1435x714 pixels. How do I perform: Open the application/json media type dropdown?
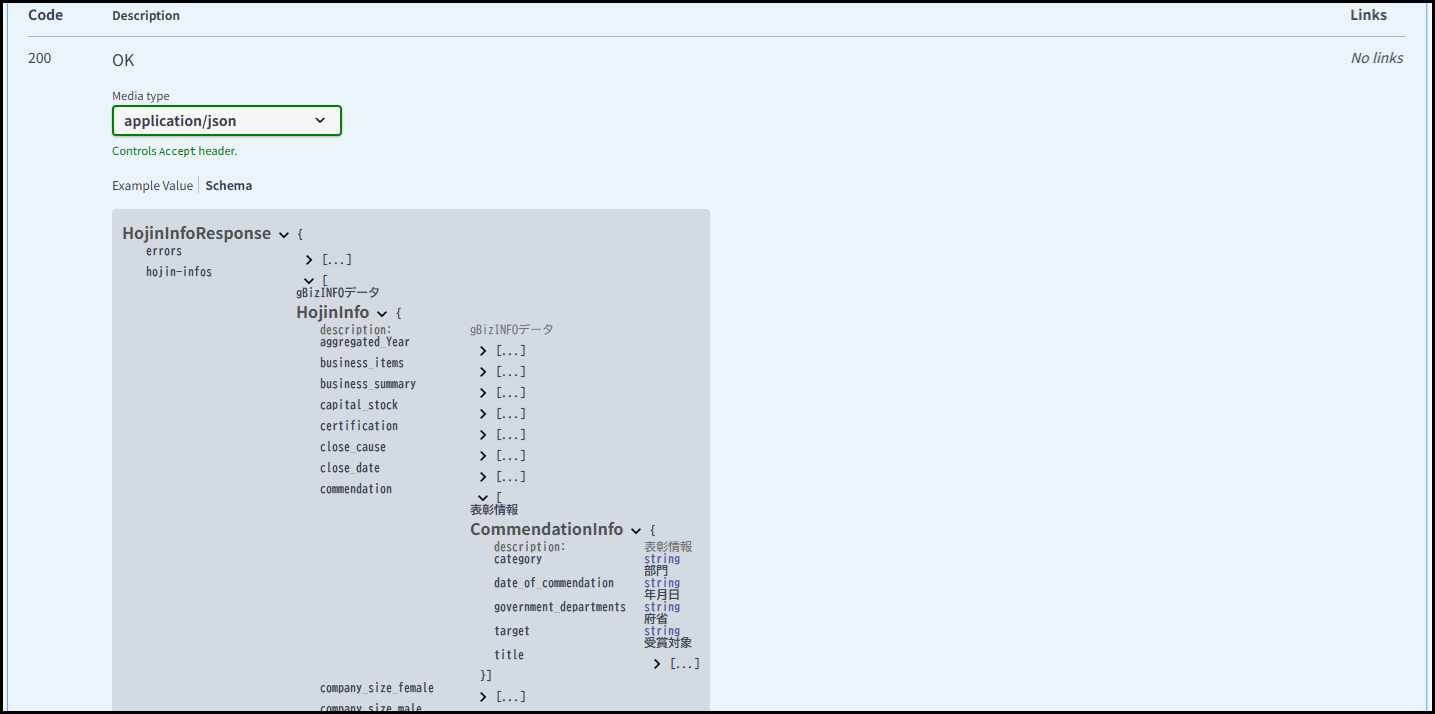226,121
